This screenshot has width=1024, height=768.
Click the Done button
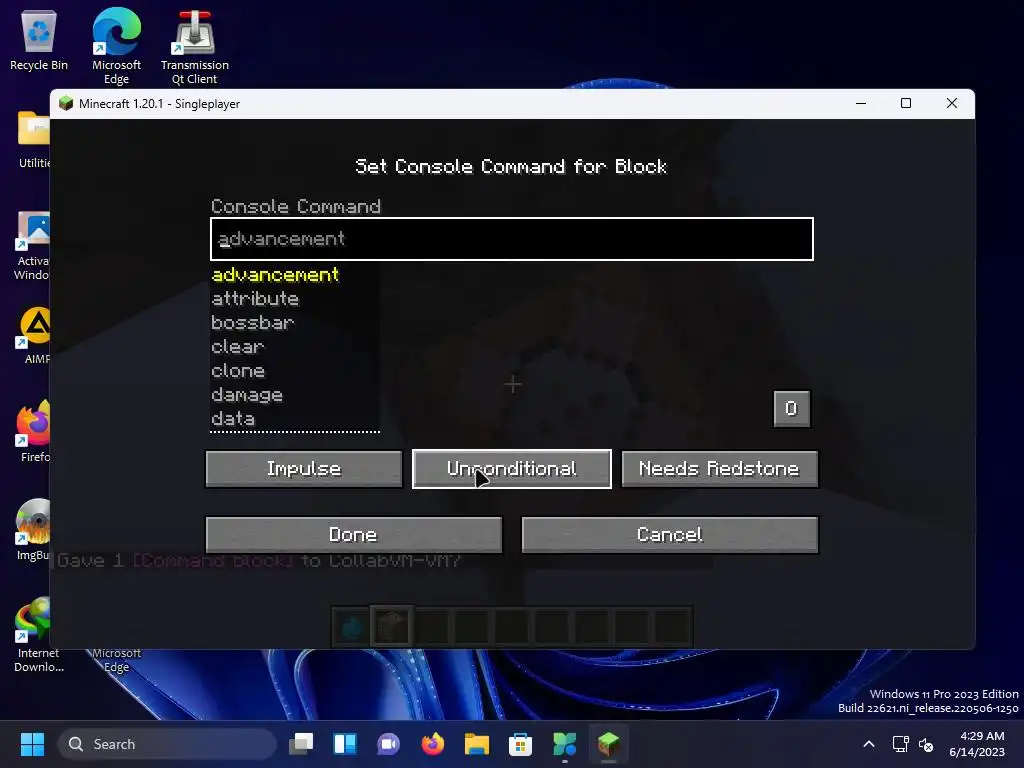point(353,535)
